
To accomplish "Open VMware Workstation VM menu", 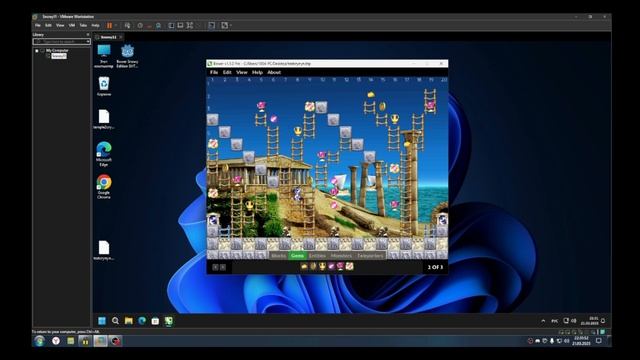I will point(72,25).
